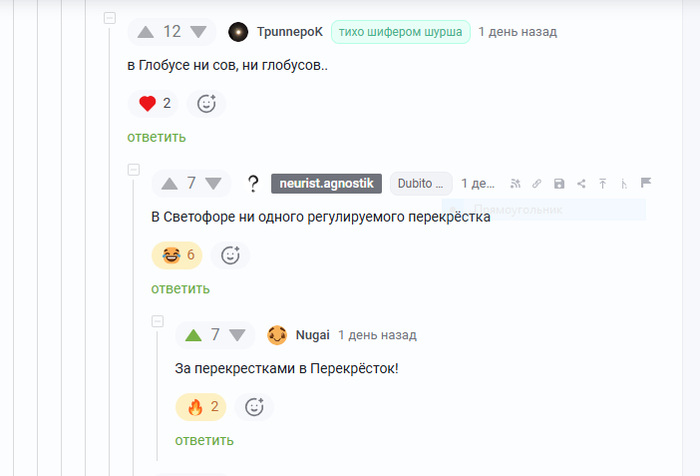700x476 pixels.
Task: Open neurist.agnostik's user profile
Action: pos(326,184)
